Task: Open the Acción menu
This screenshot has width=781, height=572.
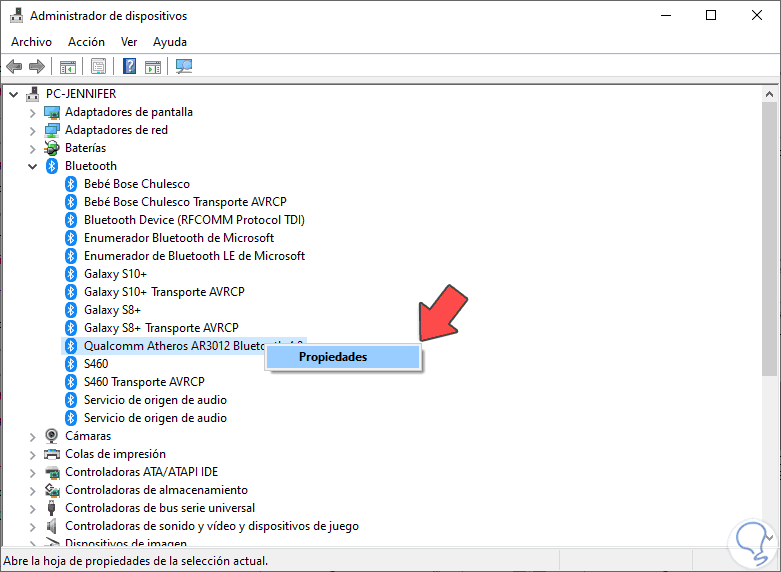Action: [x=87, y=42]
